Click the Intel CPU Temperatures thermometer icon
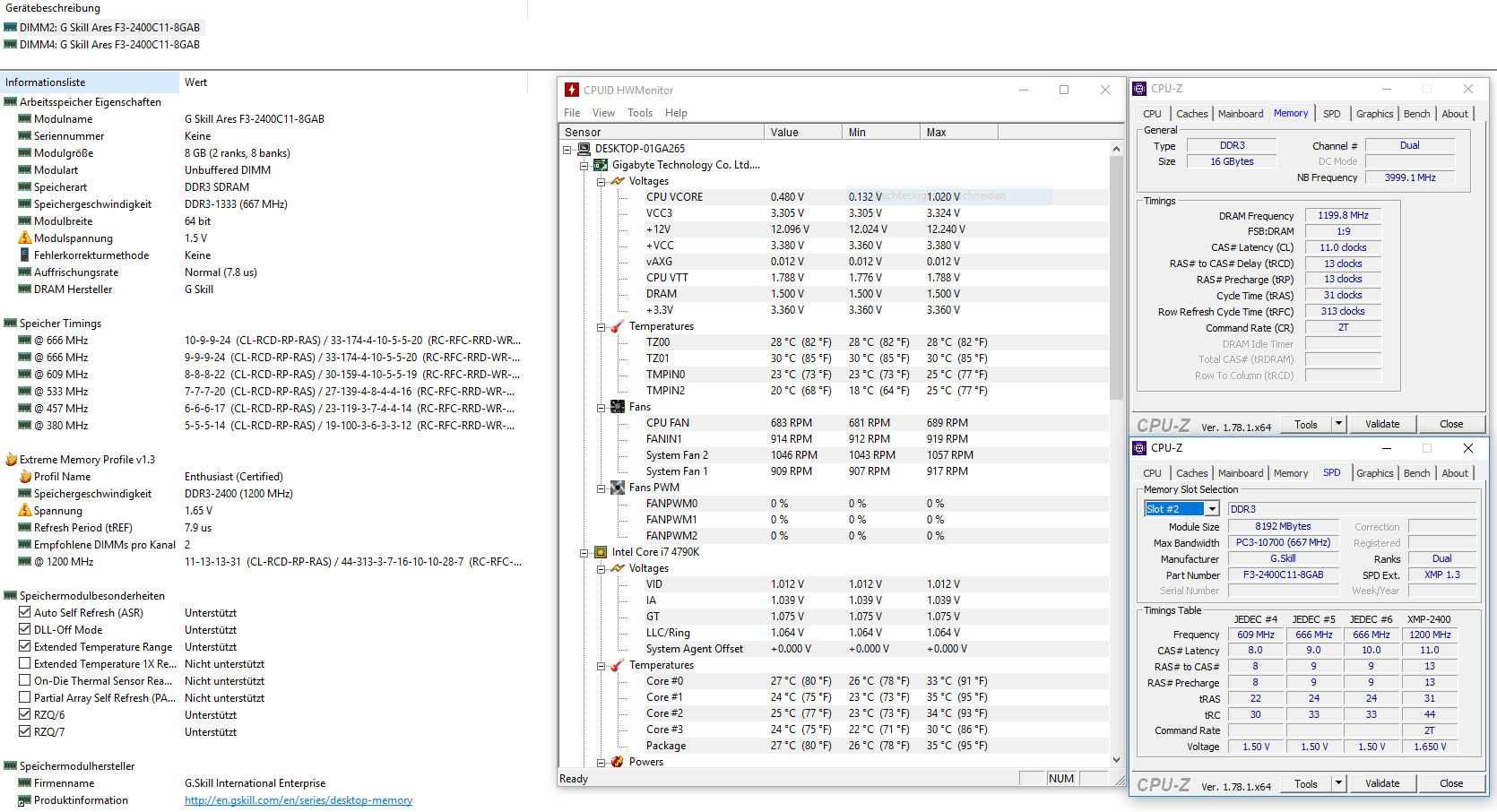1497x812 pixels. 618,665
